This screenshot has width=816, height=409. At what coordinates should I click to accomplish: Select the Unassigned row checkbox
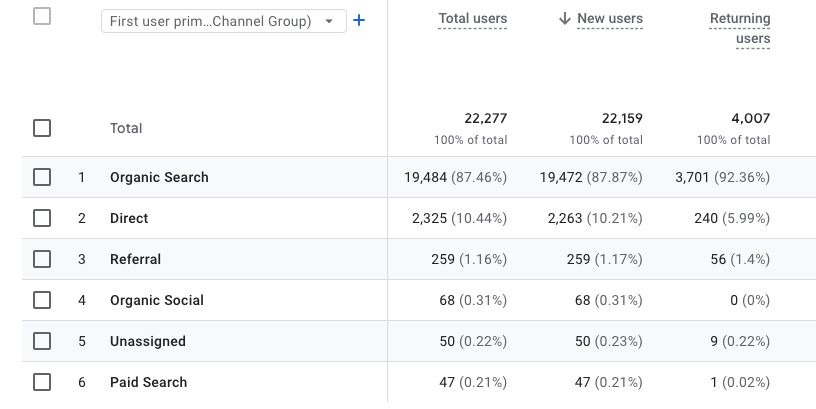coord(42,341)
